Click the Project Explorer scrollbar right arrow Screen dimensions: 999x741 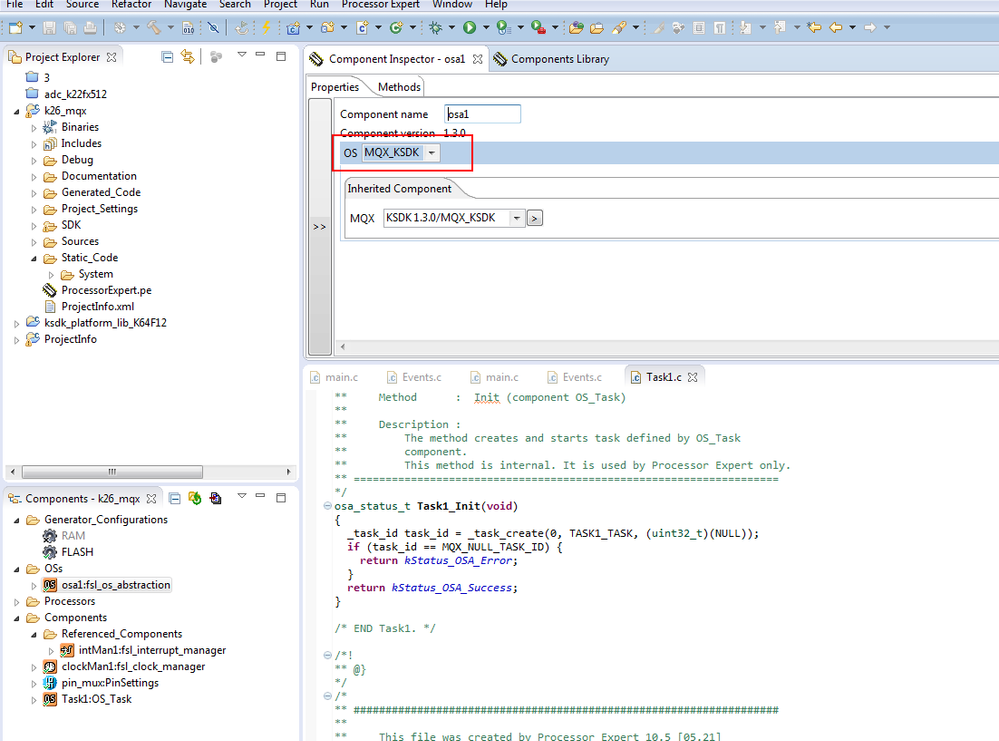pyautogui.click(x=289, y=472)
